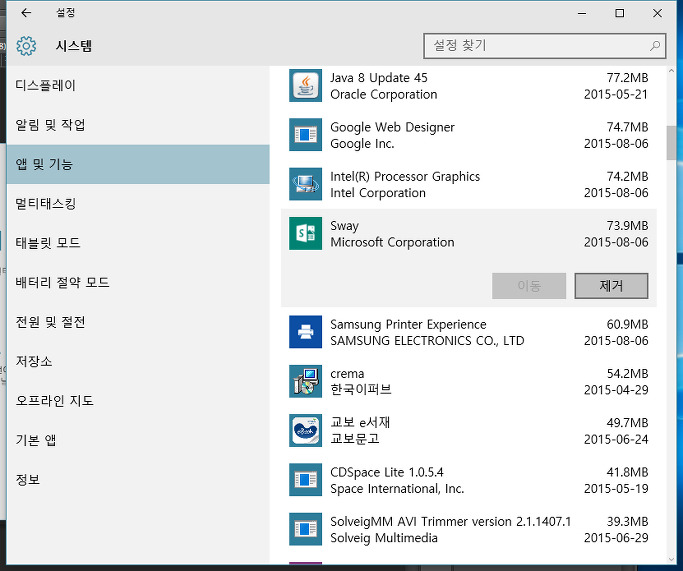
Task: Click the Oracle Corporation publisher text
Action: (x=383, y=94)
